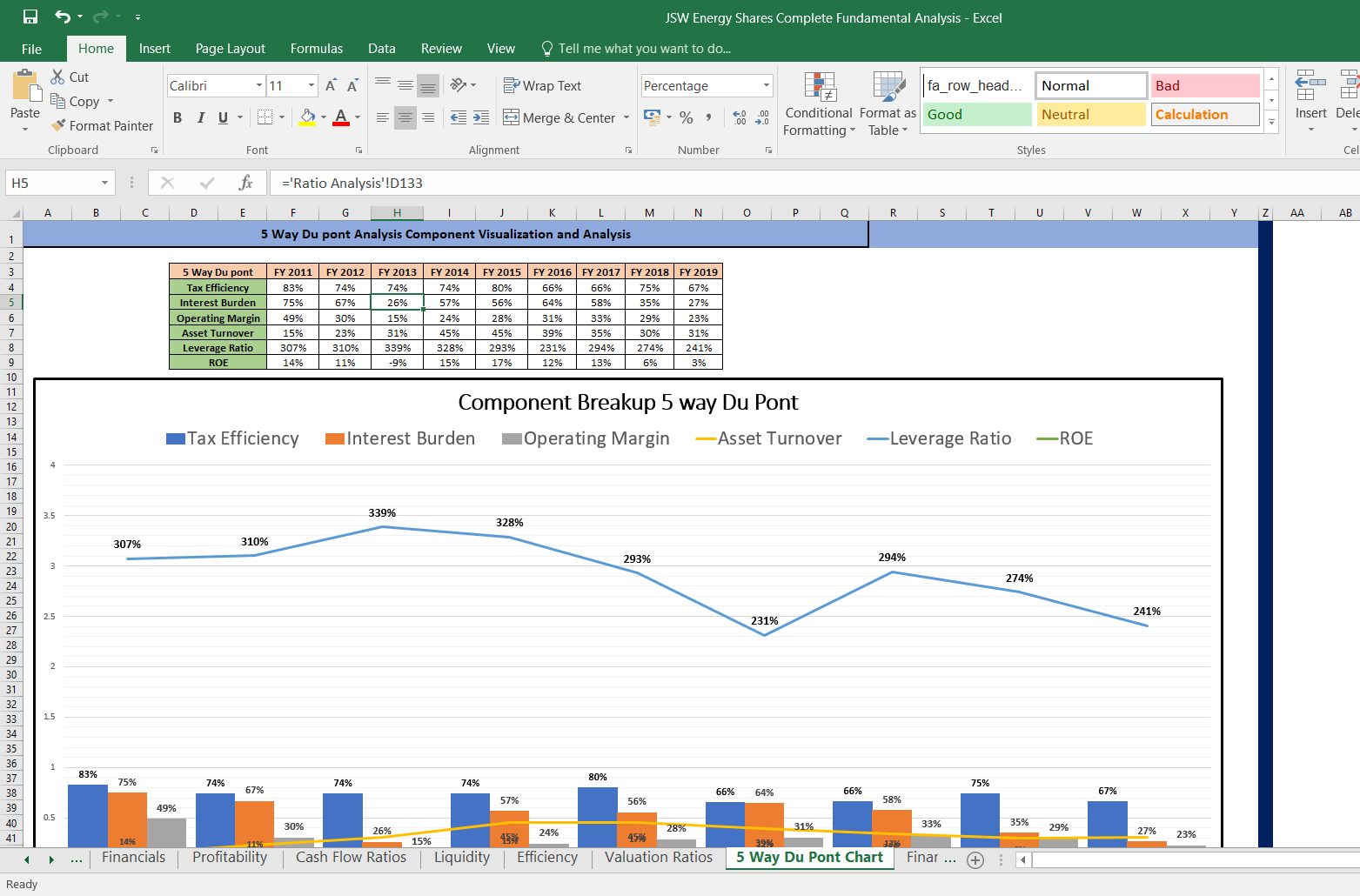The image size is (1360, 896).
Task: Click the Paste clipboard icon
Action: 25,87
